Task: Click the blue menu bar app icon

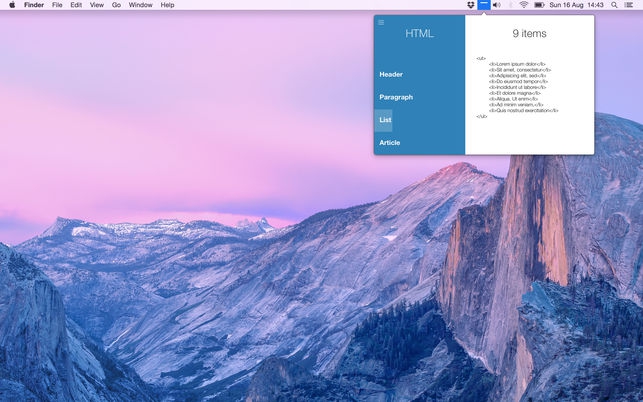Action: point(484,5)
